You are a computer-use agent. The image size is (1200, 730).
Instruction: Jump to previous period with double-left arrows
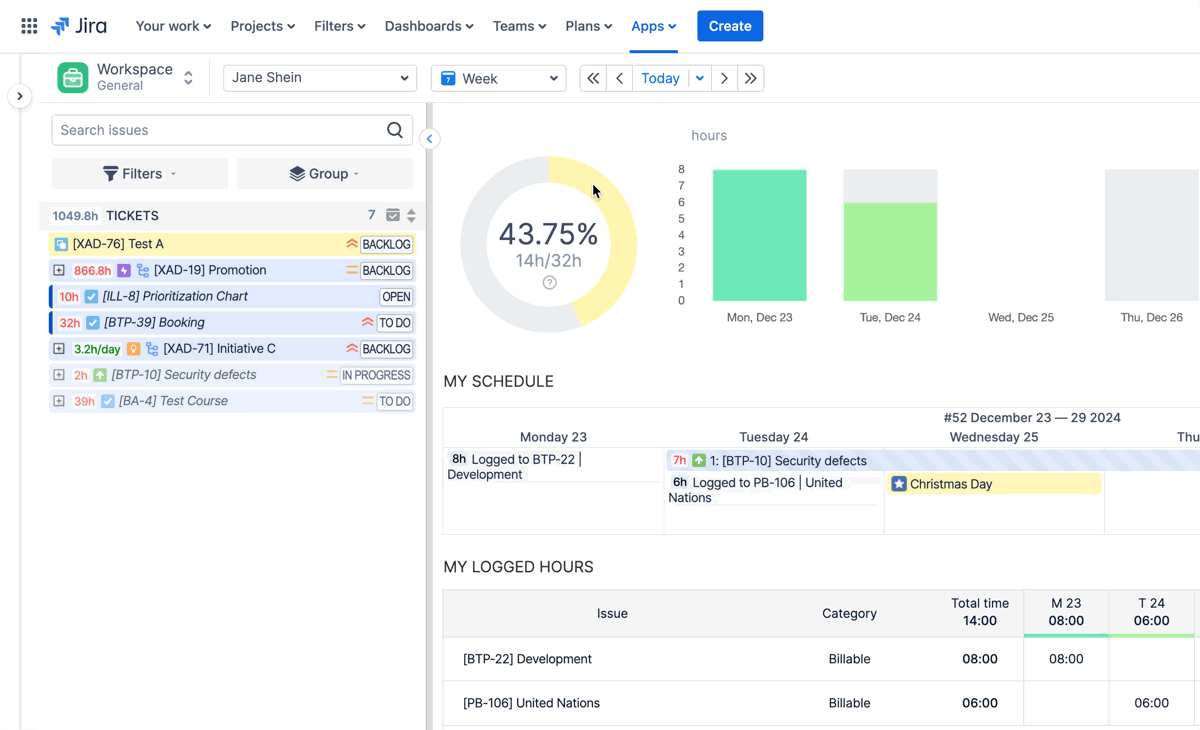[593, 78]
